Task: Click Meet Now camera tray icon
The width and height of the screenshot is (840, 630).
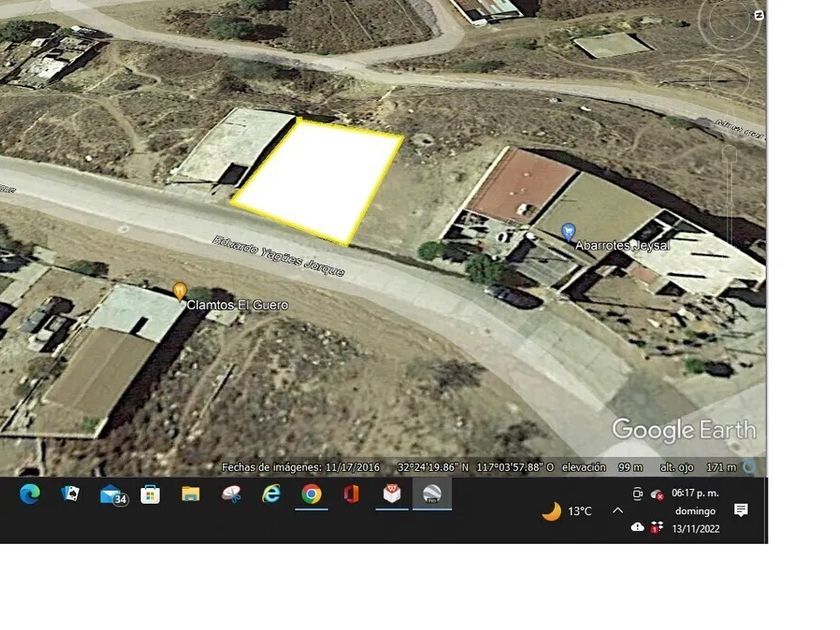Action: (638, 494)
